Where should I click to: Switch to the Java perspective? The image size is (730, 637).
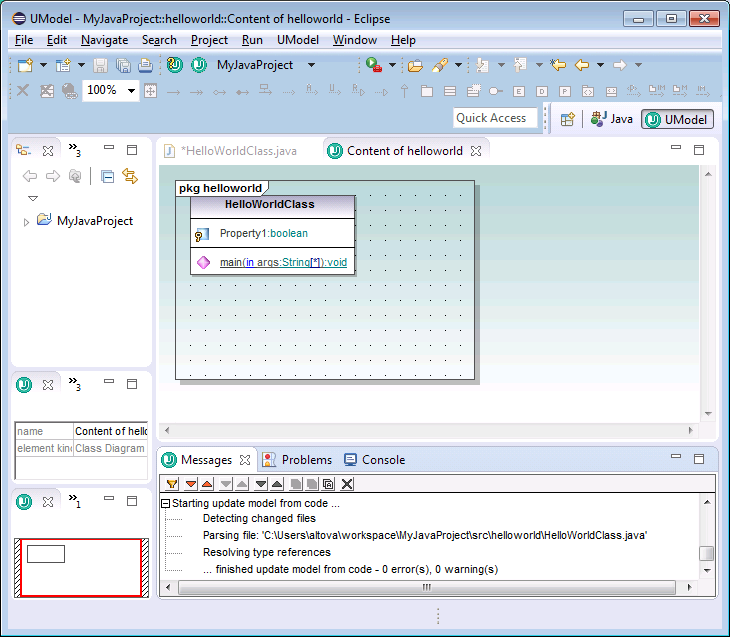click(x=612, y=119)
